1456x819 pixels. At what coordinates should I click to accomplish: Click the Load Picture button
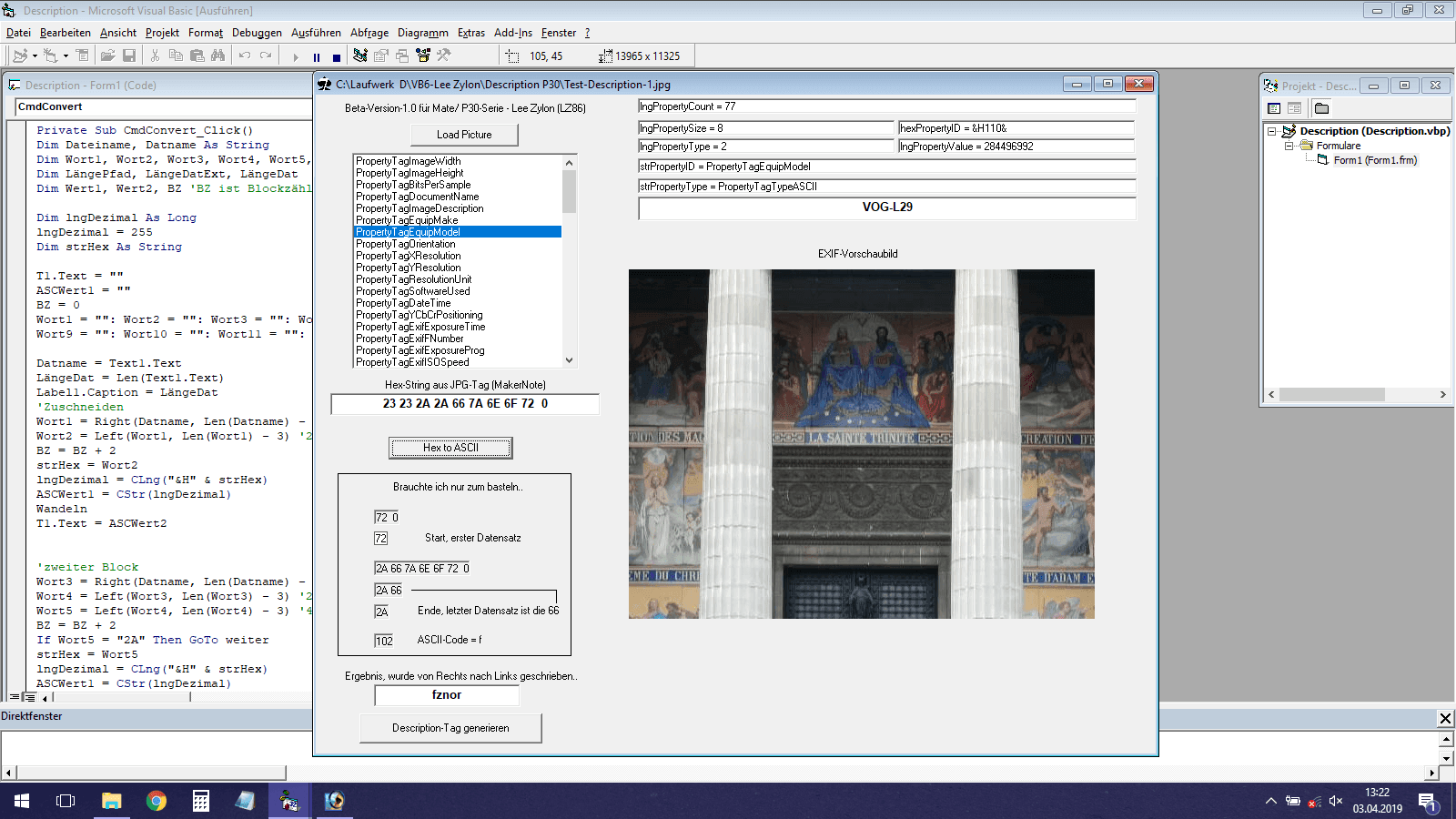(x=464, y=135)
